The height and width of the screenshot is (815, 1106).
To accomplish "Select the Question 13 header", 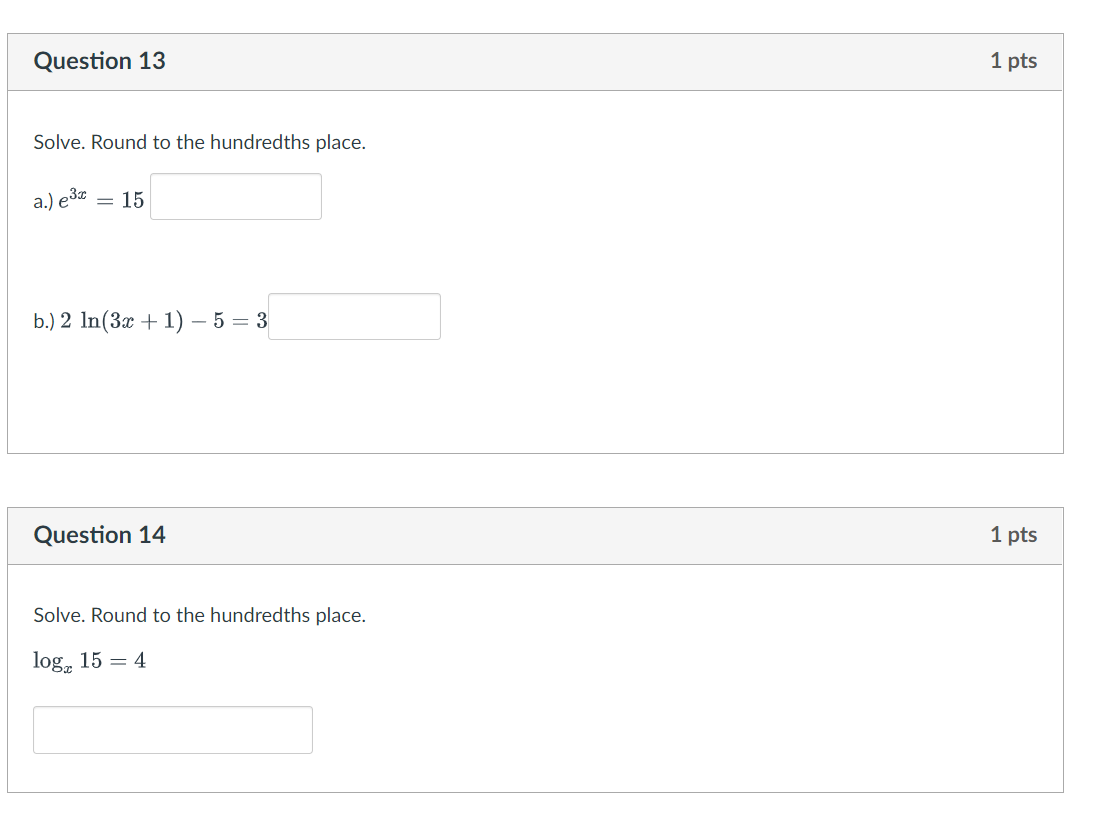I will click(99, 61).
